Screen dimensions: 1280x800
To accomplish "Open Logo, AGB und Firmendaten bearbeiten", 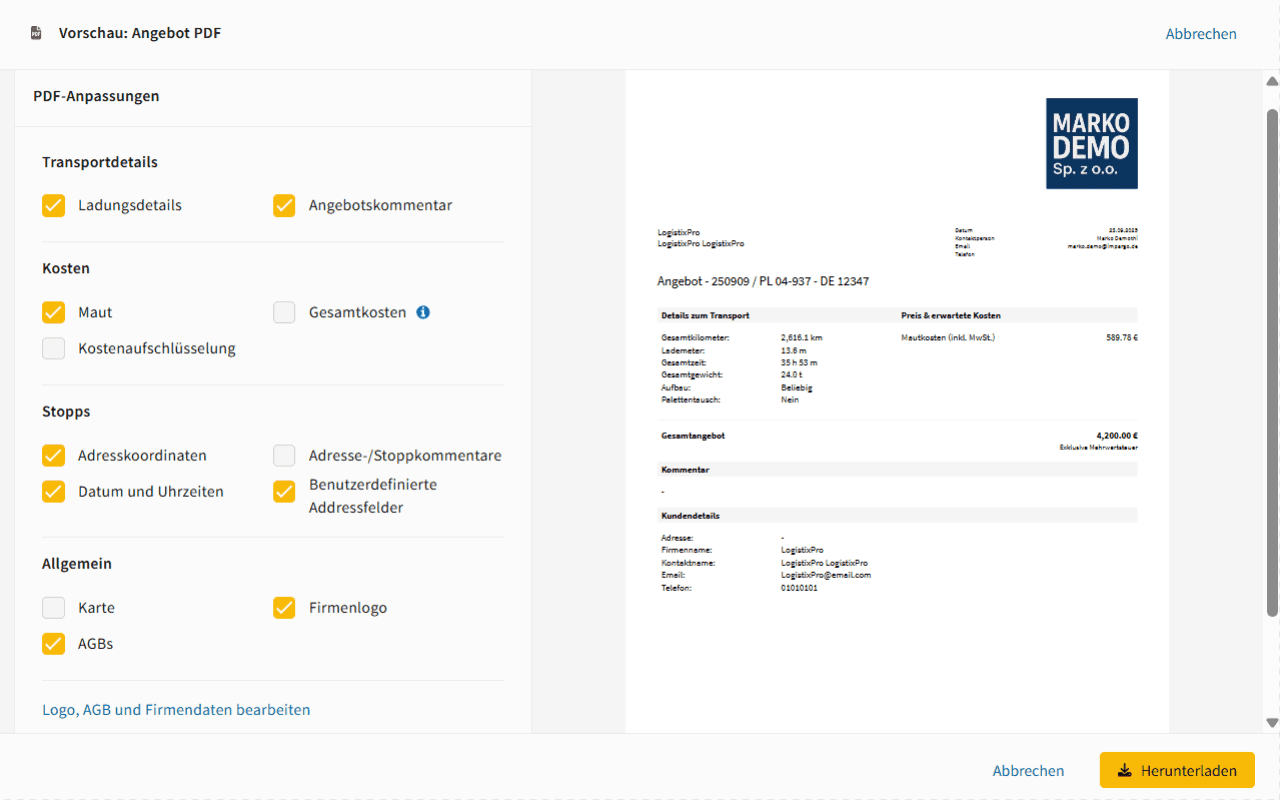I will (176, 709).
